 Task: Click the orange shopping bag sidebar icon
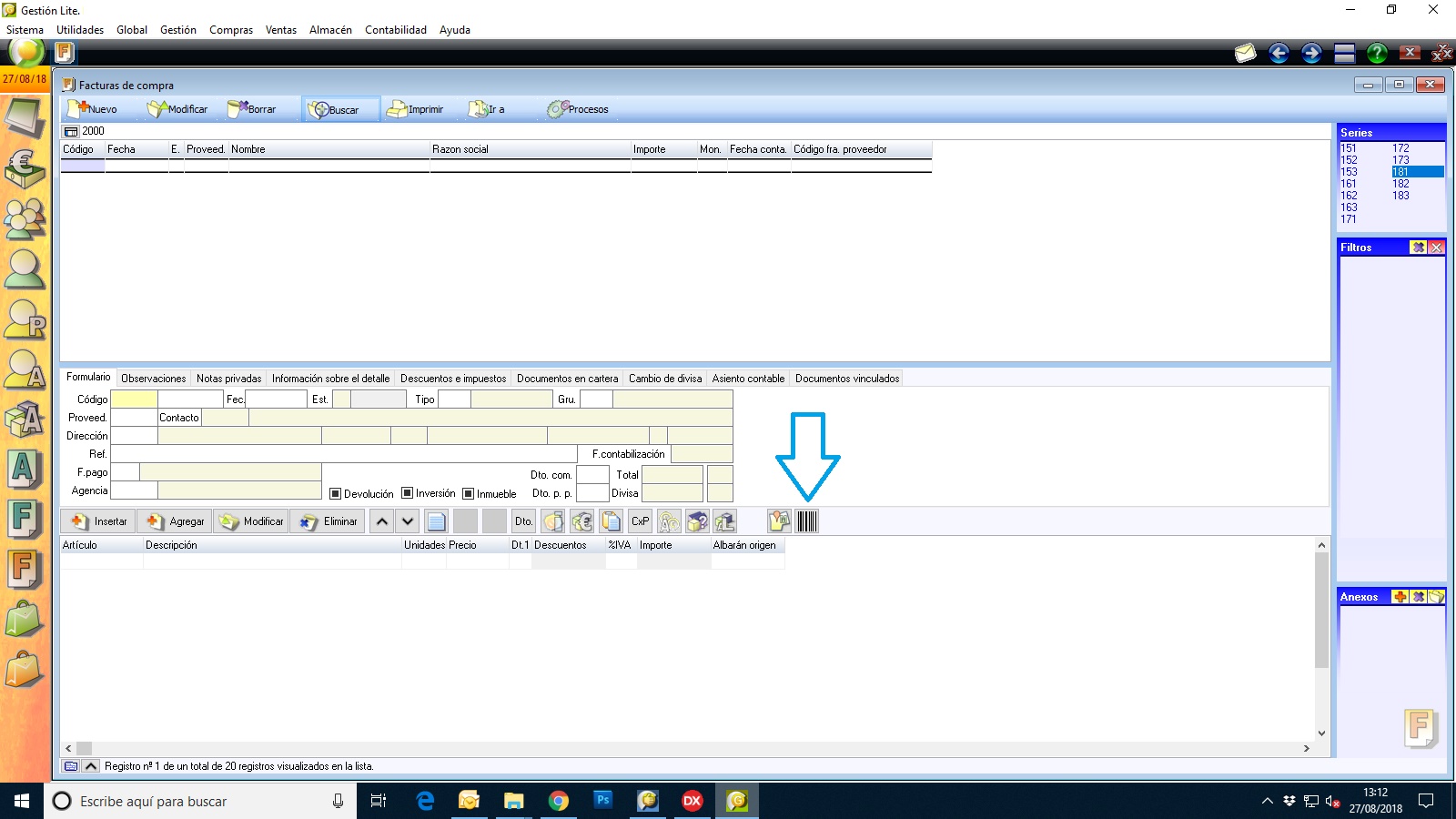(x=25, y=671)
